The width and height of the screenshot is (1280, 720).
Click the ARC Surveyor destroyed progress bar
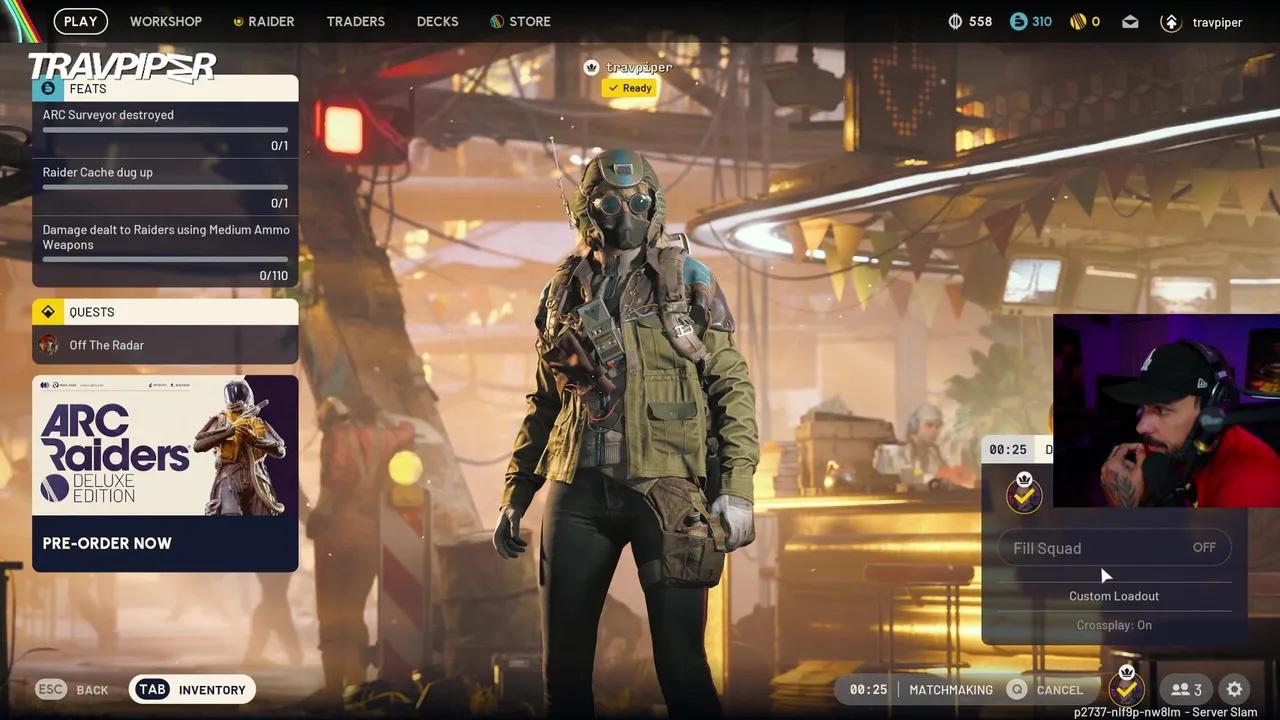(x=165, y=130)
